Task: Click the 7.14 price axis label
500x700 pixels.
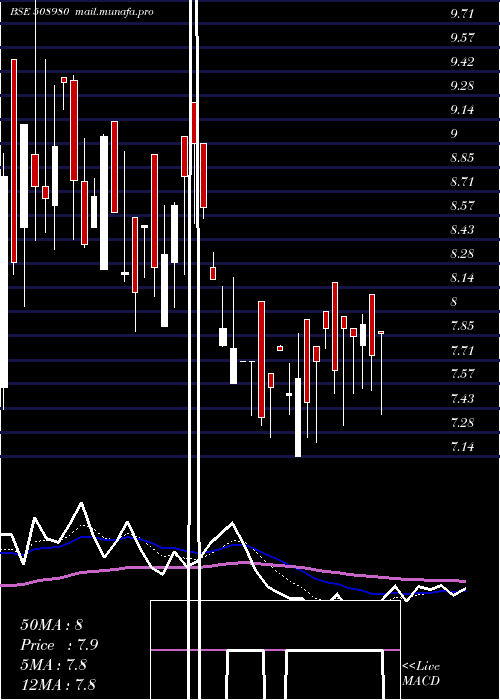Action: pos(462,446)
